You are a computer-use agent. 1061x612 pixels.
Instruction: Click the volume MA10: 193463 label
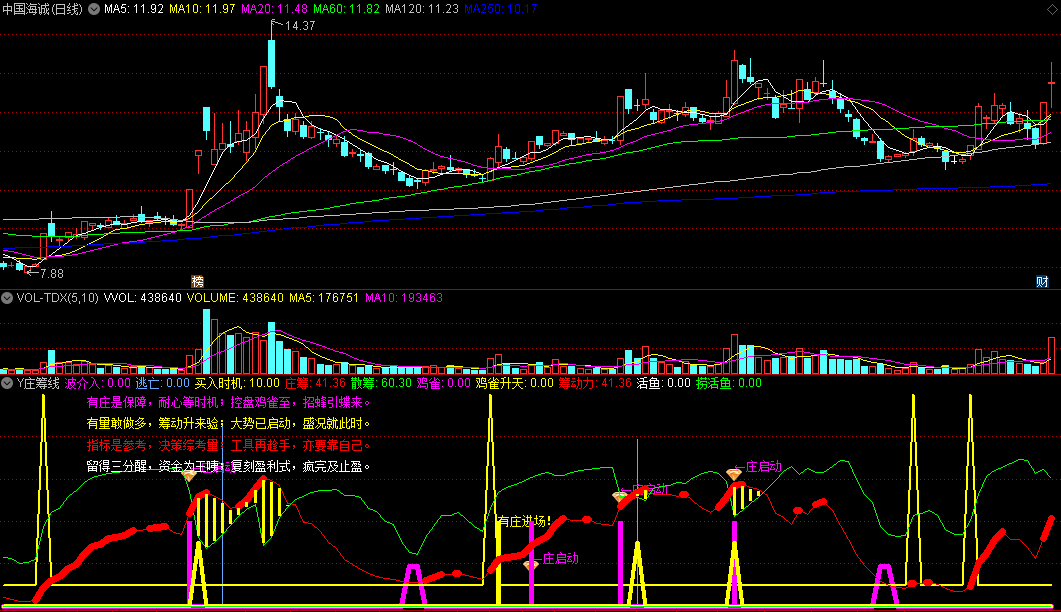[404, 298]
